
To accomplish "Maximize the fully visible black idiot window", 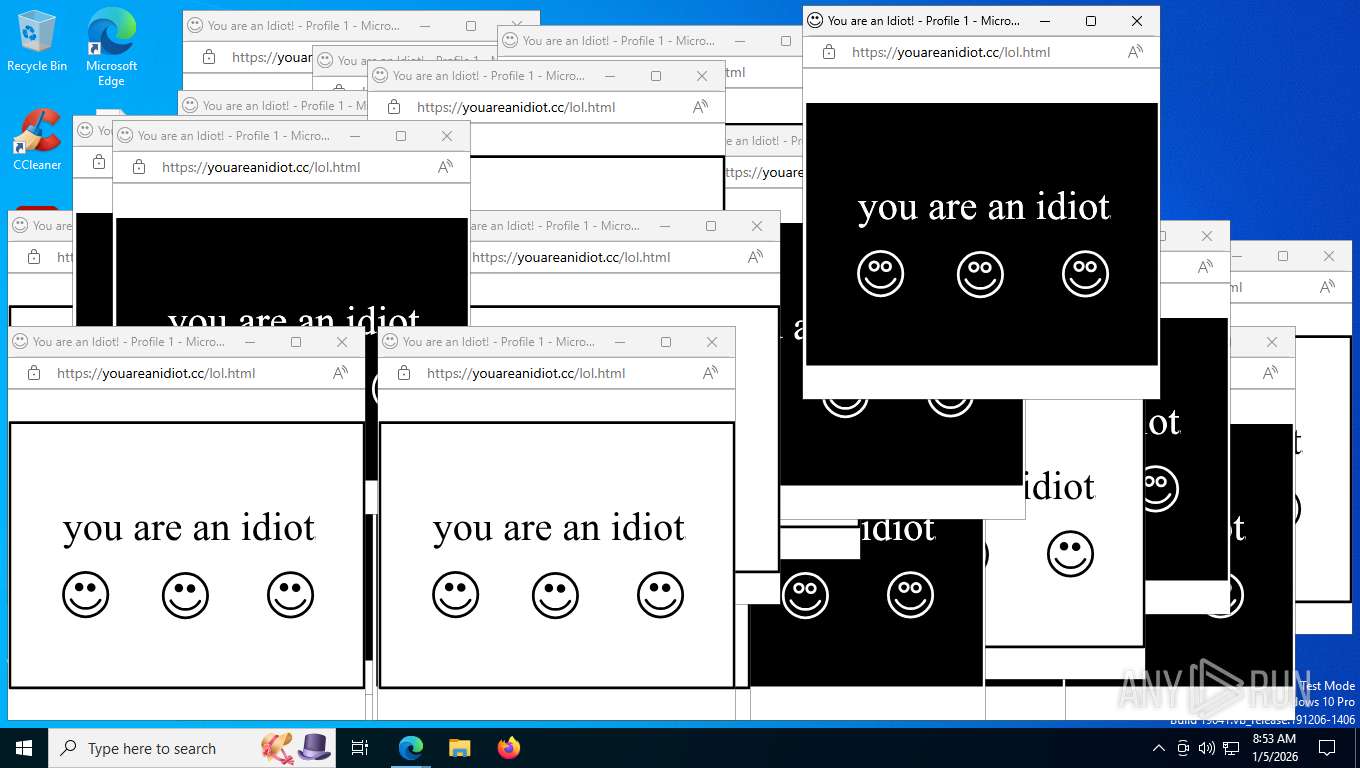I will 1091,21.
